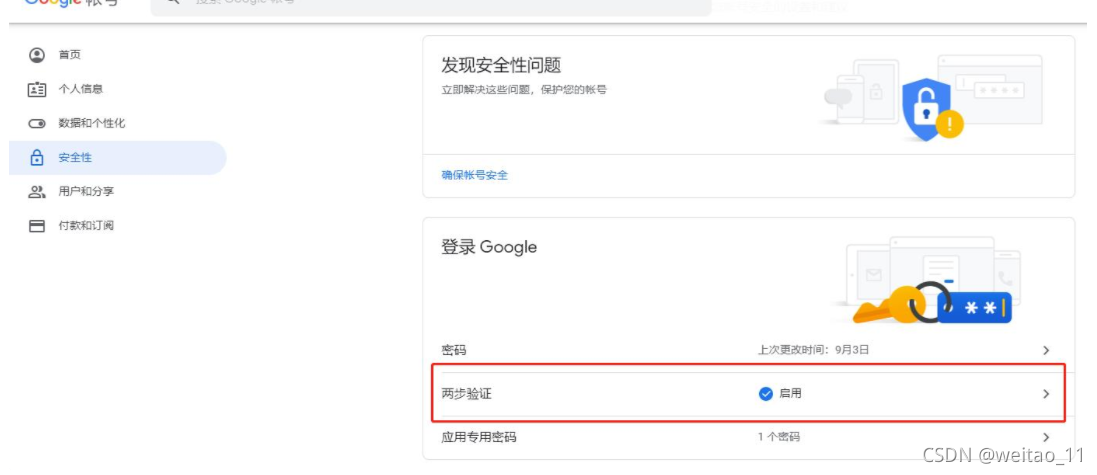Click the shield security illustration
Viewport: 1097px width, 475px height.
point(933,98)
